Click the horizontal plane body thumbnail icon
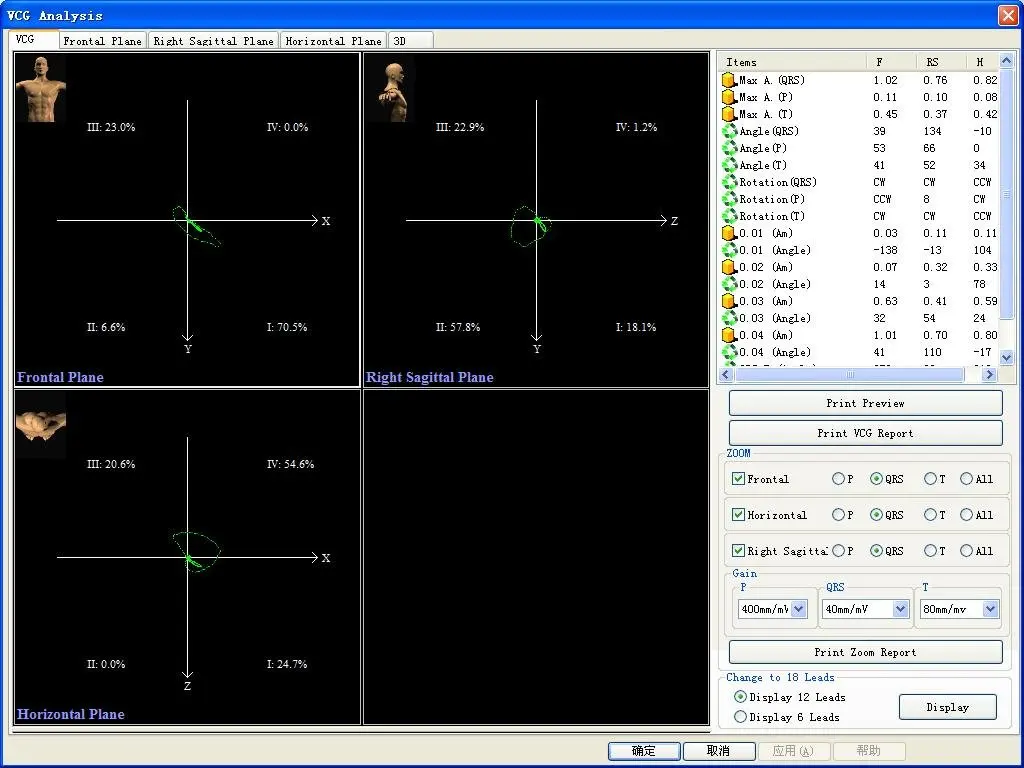Screen dimensions: 1024x768 point(41,424)
